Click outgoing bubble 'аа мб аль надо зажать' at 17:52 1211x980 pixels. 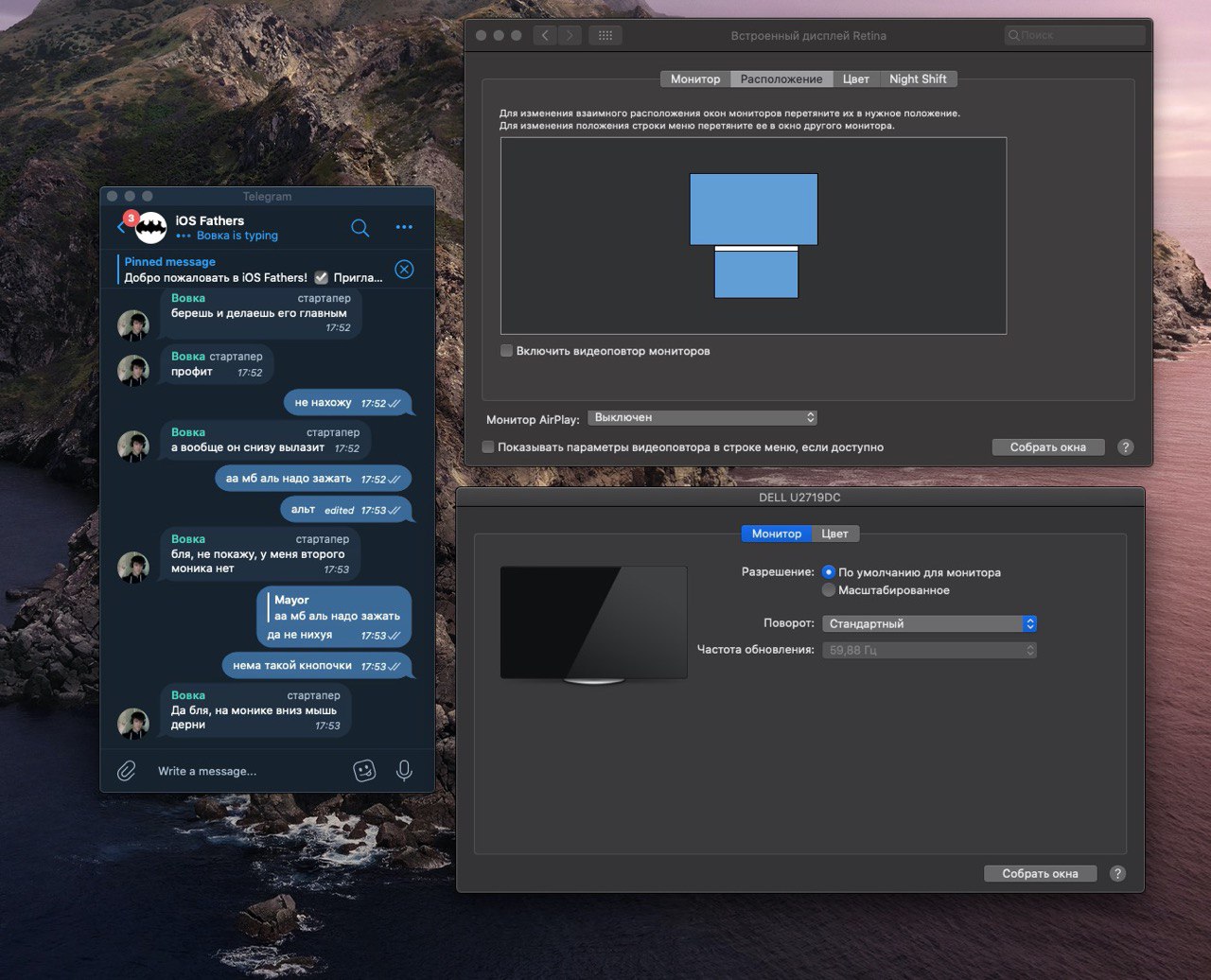click(313, 479)
